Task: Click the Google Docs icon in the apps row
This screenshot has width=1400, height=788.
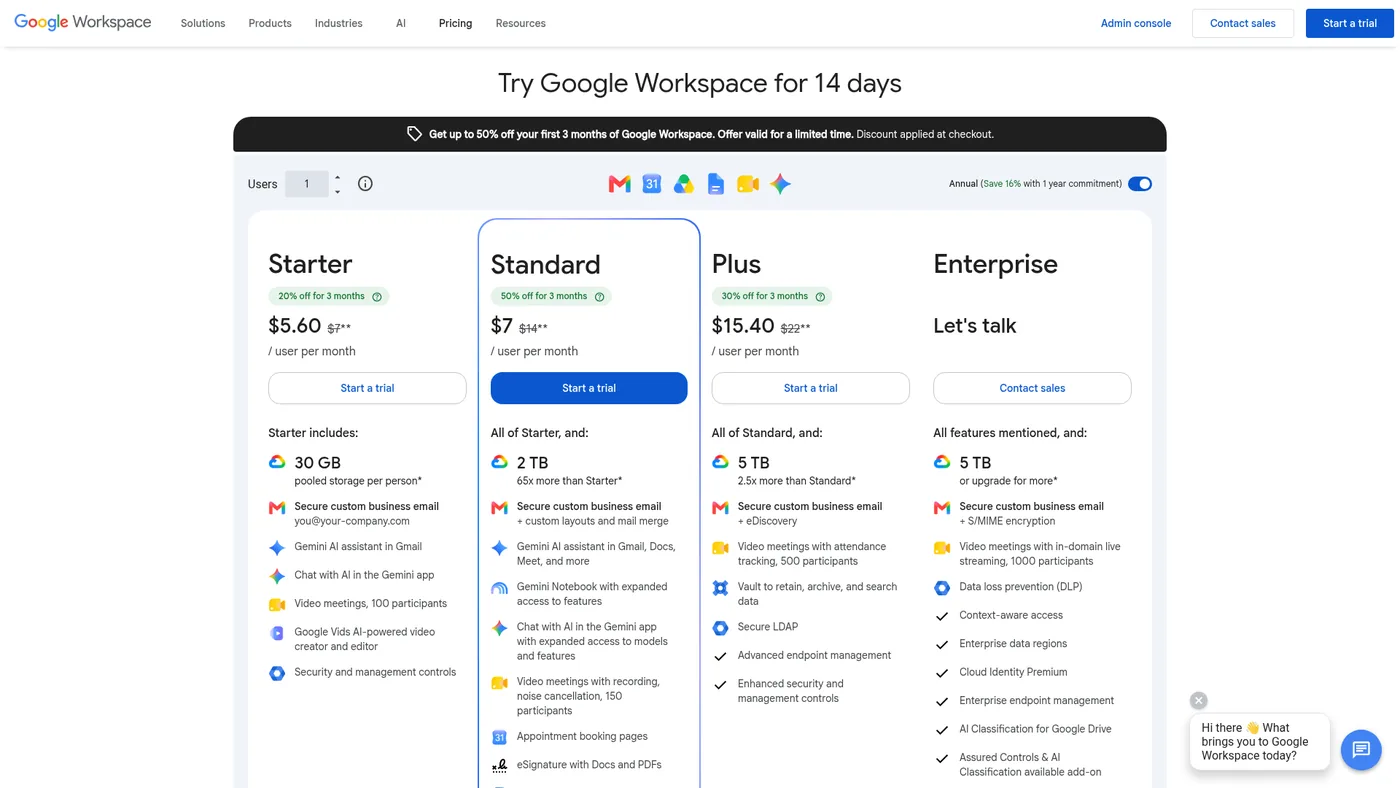Action: point(716,184)
